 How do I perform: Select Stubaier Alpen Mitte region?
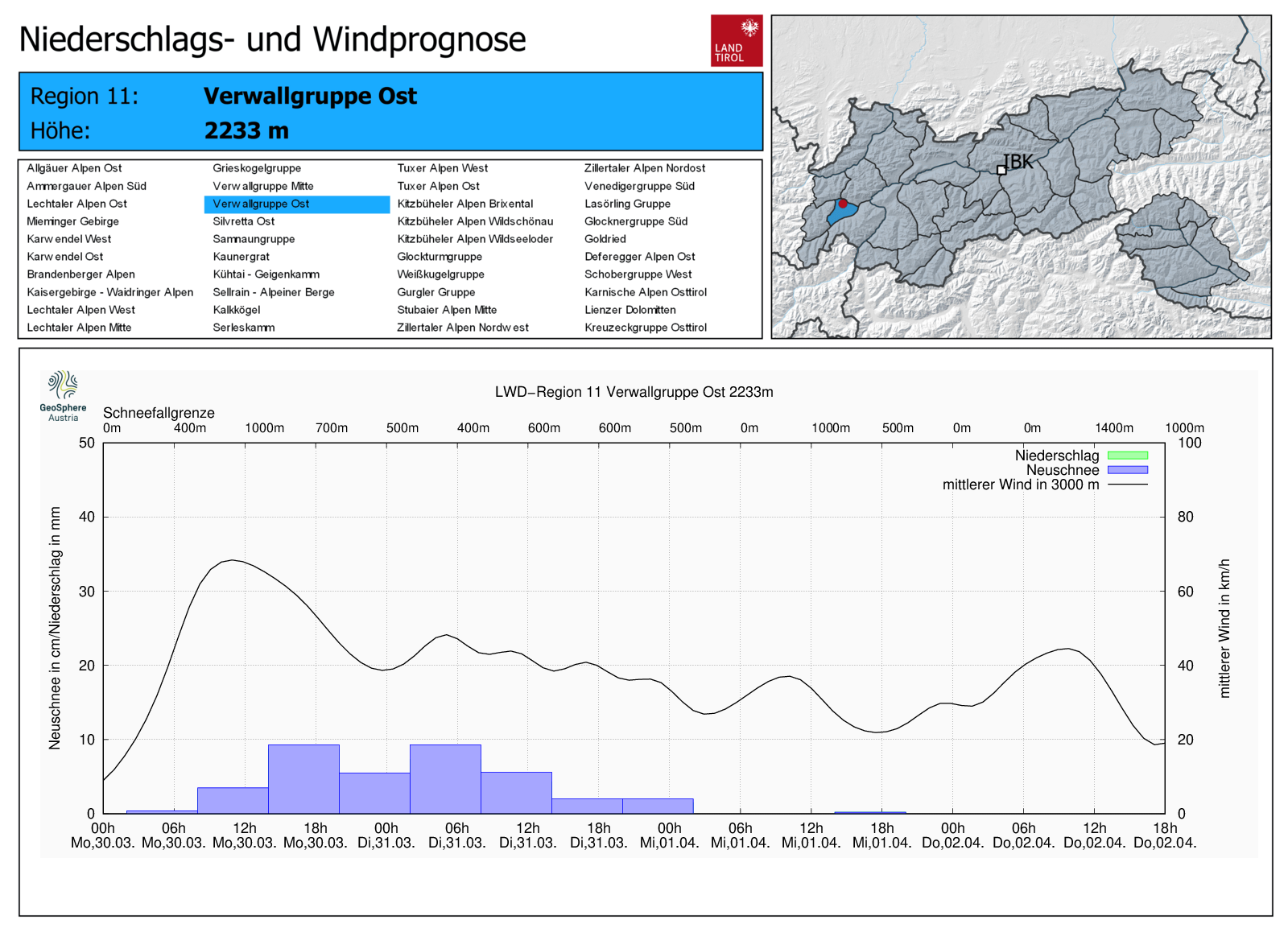point(447,310)
